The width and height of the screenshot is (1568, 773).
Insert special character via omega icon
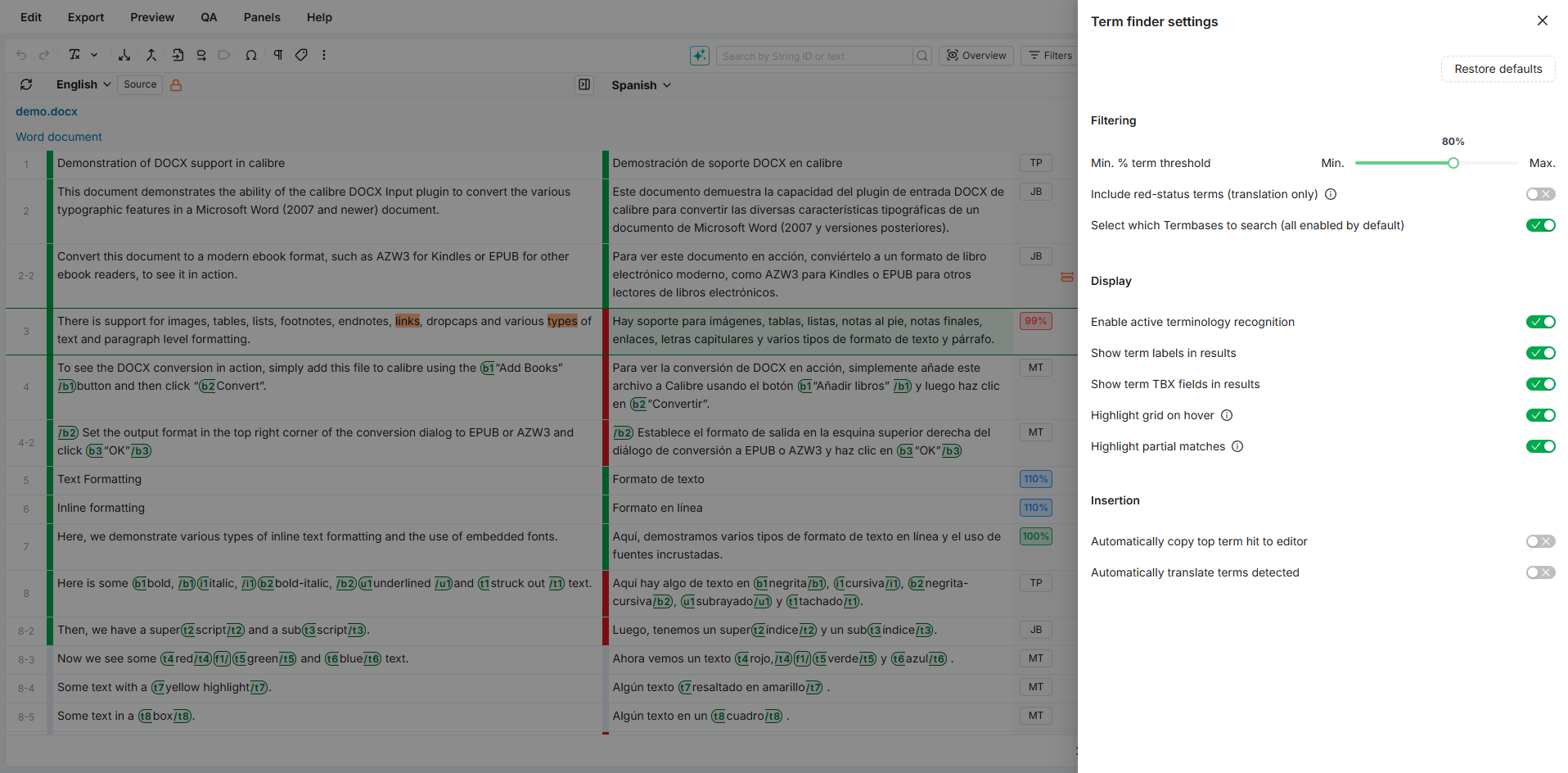pyautogui.click(x=251, y=55)
